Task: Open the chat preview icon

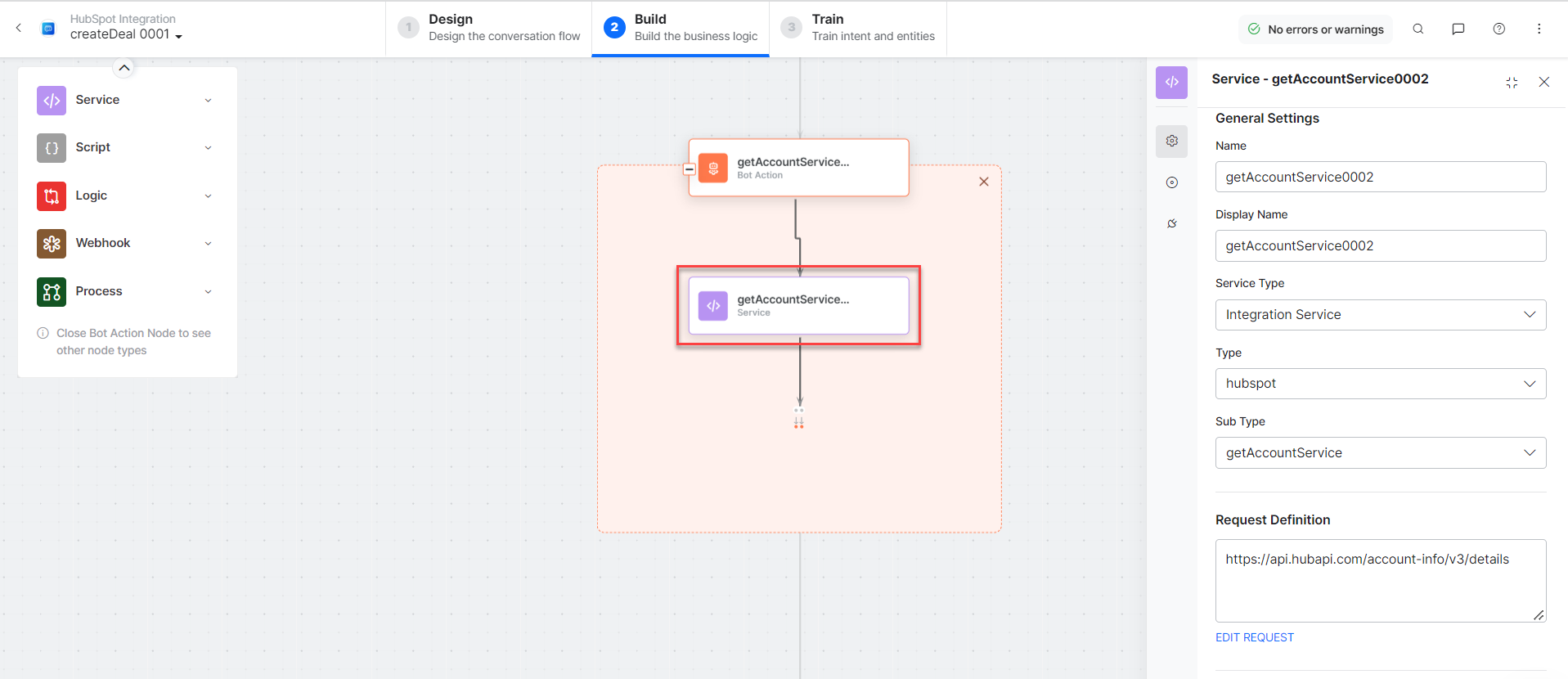Action: (1458, 29)
